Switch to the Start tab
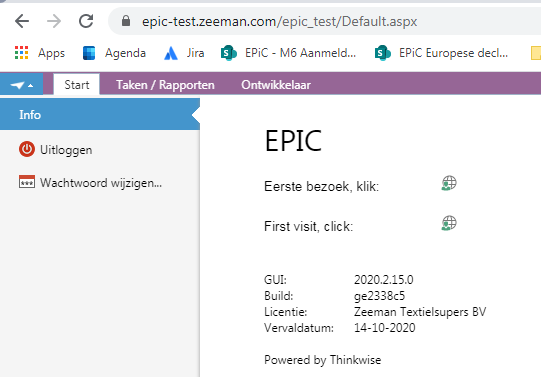This screenshot has height=377, width=541. pos(77,85)
